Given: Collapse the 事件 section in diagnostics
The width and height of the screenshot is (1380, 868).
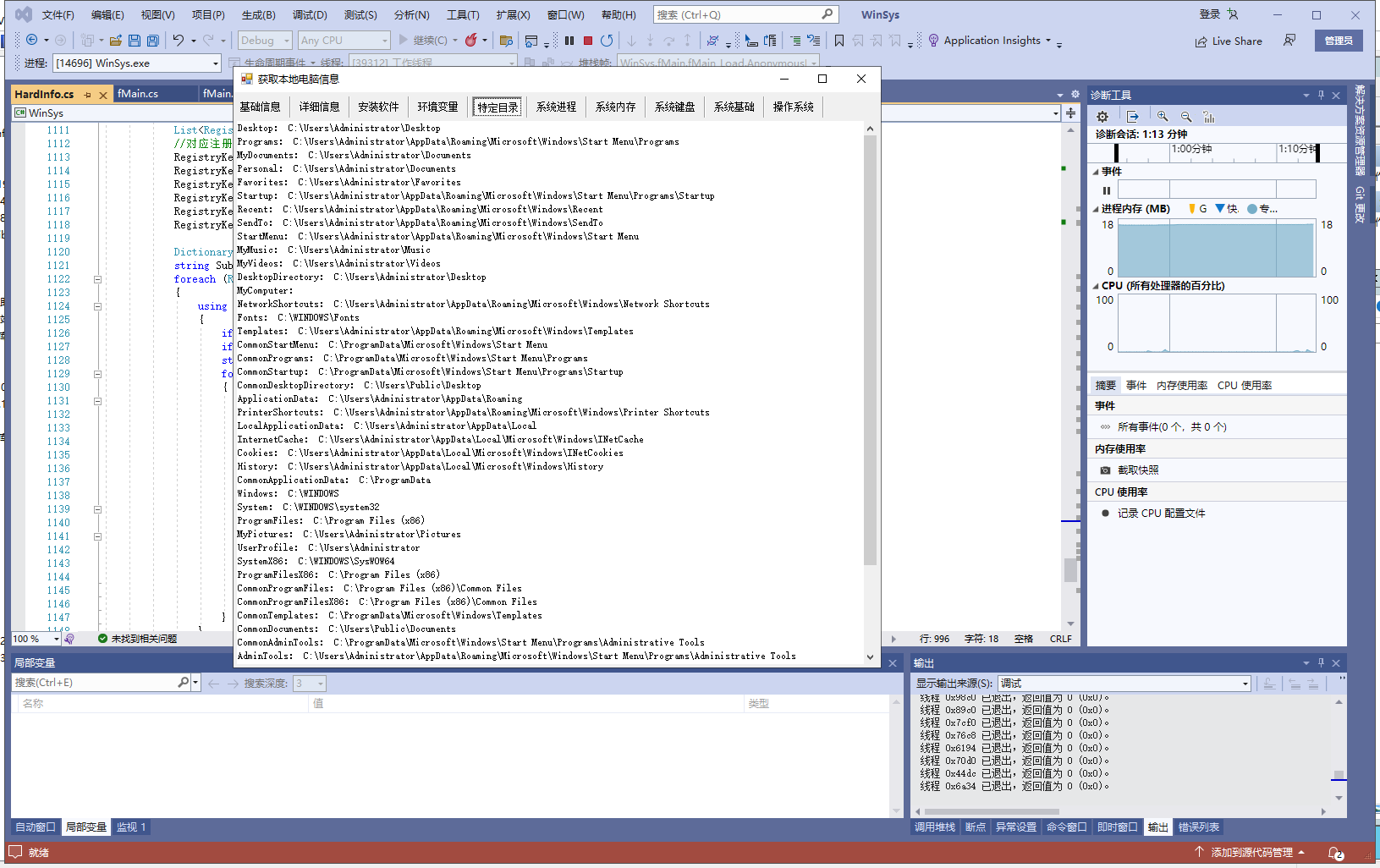Looking at the screenshot, I should (x=1096, y=172).
